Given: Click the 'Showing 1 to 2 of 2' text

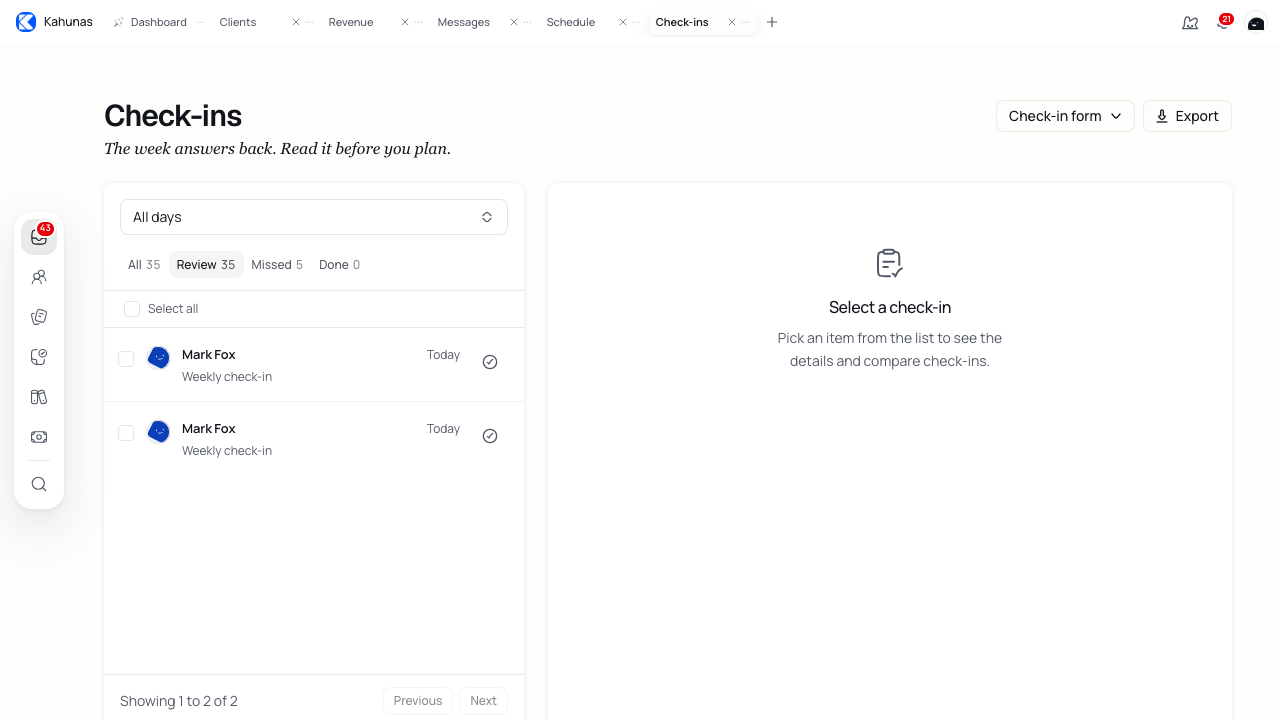Looking at the screenshot, I should click(x=179, y=701).
